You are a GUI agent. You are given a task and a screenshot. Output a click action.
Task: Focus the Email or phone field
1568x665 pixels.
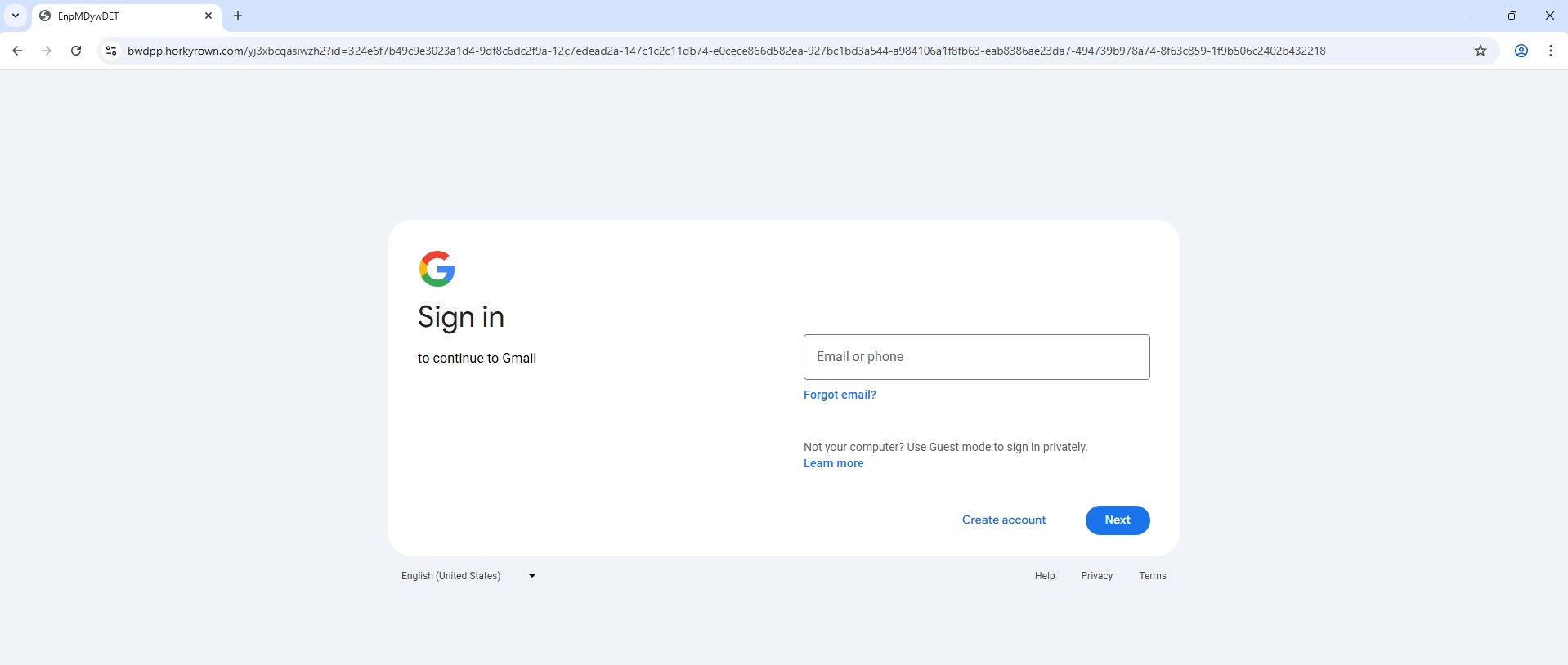point(976,357)
